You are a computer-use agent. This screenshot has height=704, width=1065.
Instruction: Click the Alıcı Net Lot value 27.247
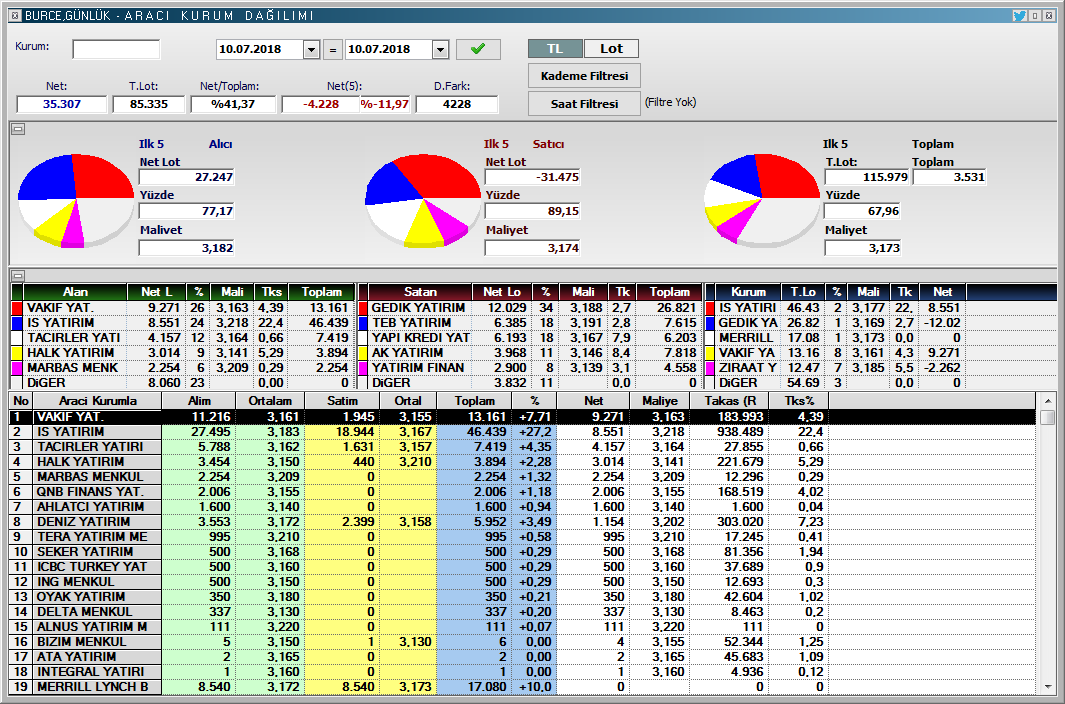coord(186,177)
